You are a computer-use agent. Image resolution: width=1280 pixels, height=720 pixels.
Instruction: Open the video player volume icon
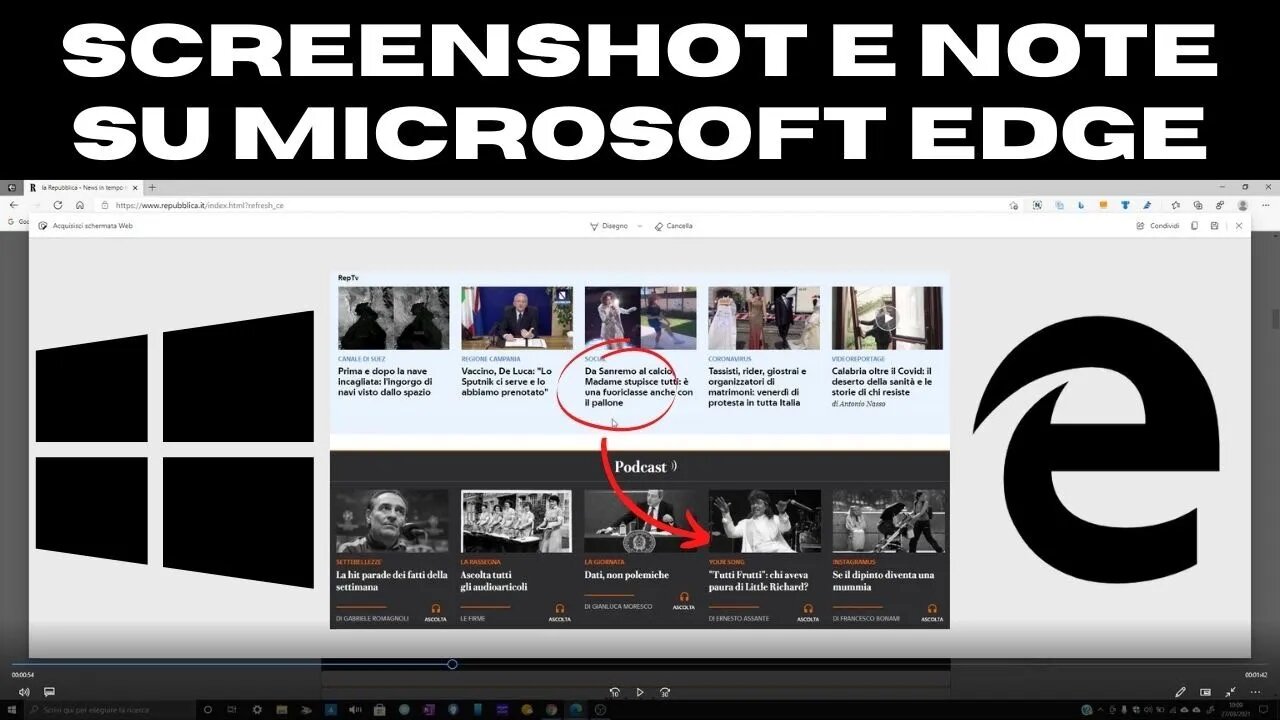point(24,692)
